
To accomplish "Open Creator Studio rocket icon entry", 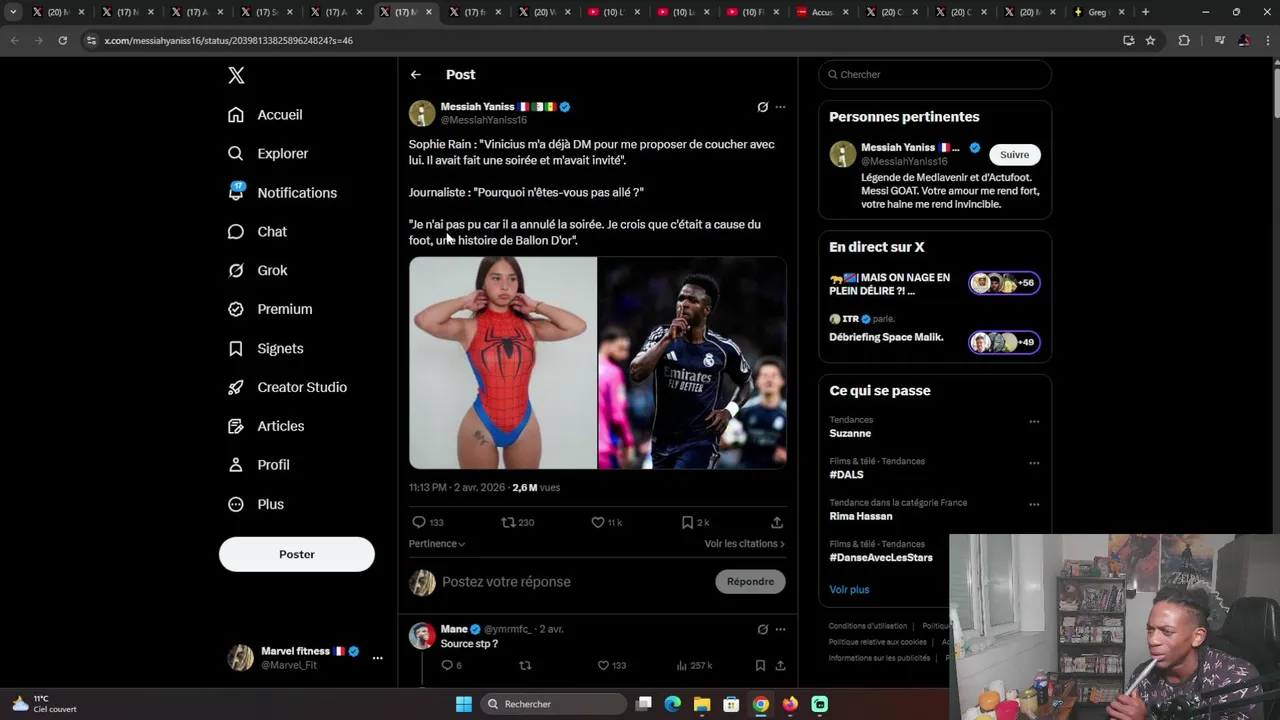I will pyautogui.click(x=287, y=388).
